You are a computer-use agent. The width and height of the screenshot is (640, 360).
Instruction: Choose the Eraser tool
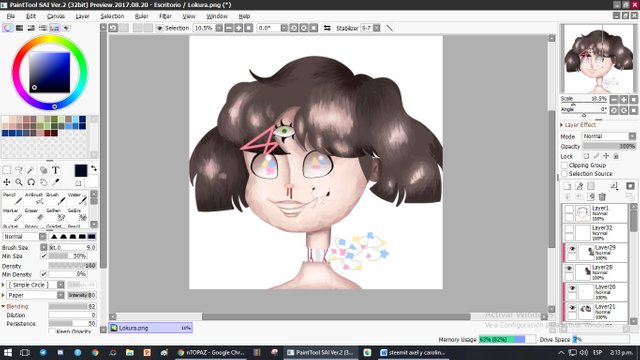pos(34,215)
